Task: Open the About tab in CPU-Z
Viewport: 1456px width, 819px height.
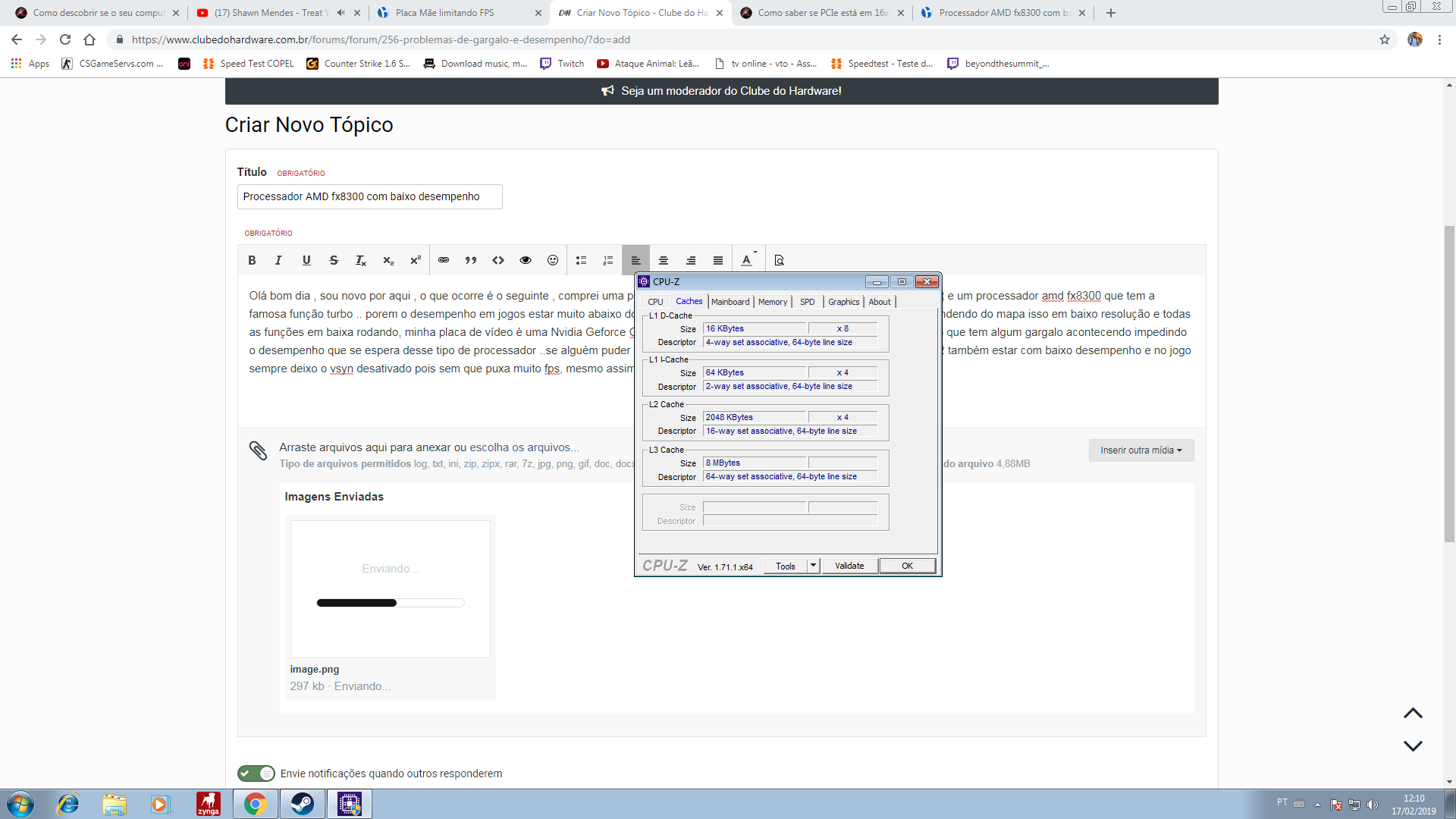Action: (880, 302)
